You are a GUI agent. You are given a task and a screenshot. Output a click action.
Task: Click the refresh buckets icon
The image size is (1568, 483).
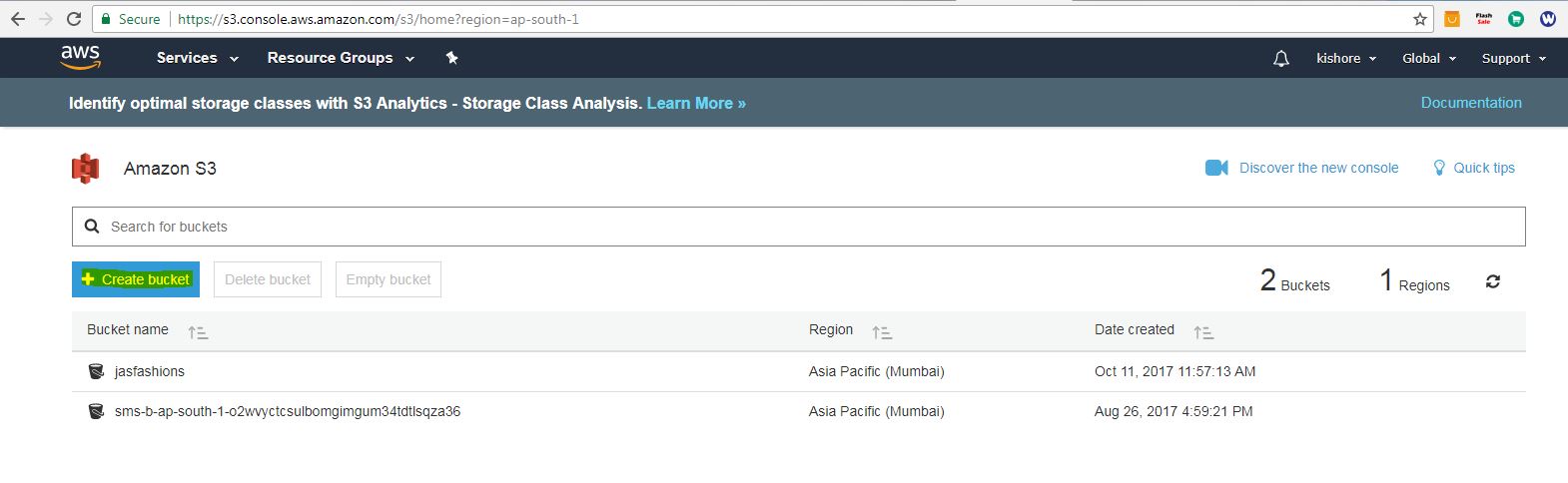click(x=1492, y=282)
